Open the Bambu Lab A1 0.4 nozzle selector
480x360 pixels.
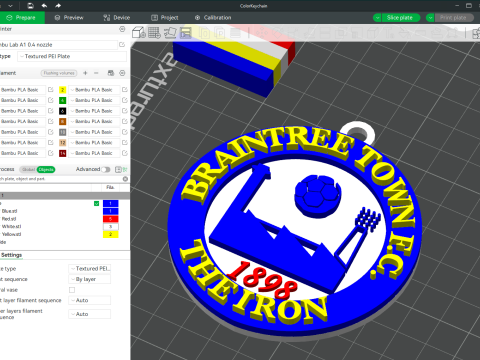click(x=58, y=45)
